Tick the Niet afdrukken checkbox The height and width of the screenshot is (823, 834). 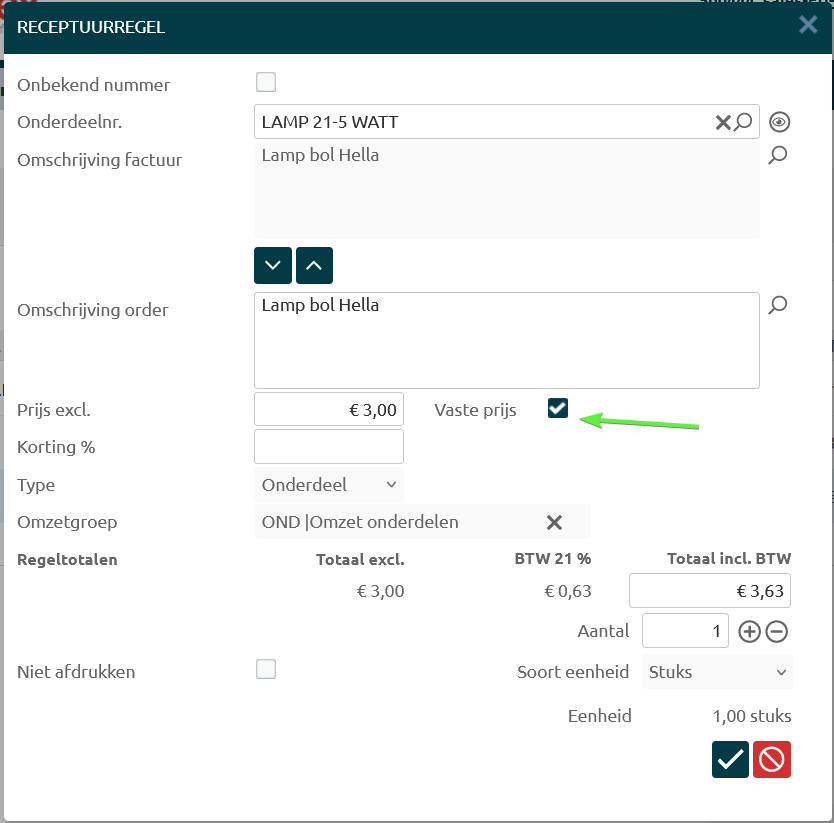click(x=266, y=669)
